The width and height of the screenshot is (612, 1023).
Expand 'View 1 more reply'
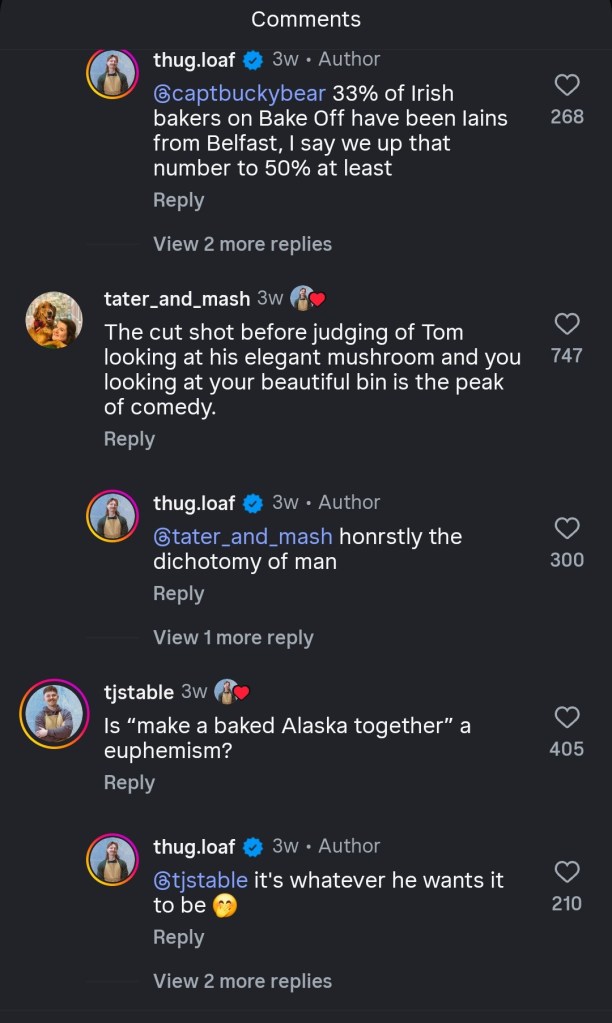[233, 638]
